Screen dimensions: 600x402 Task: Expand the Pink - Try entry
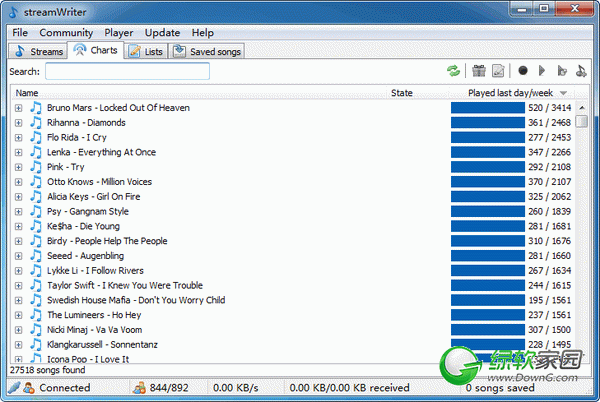(x=18, y=167)
